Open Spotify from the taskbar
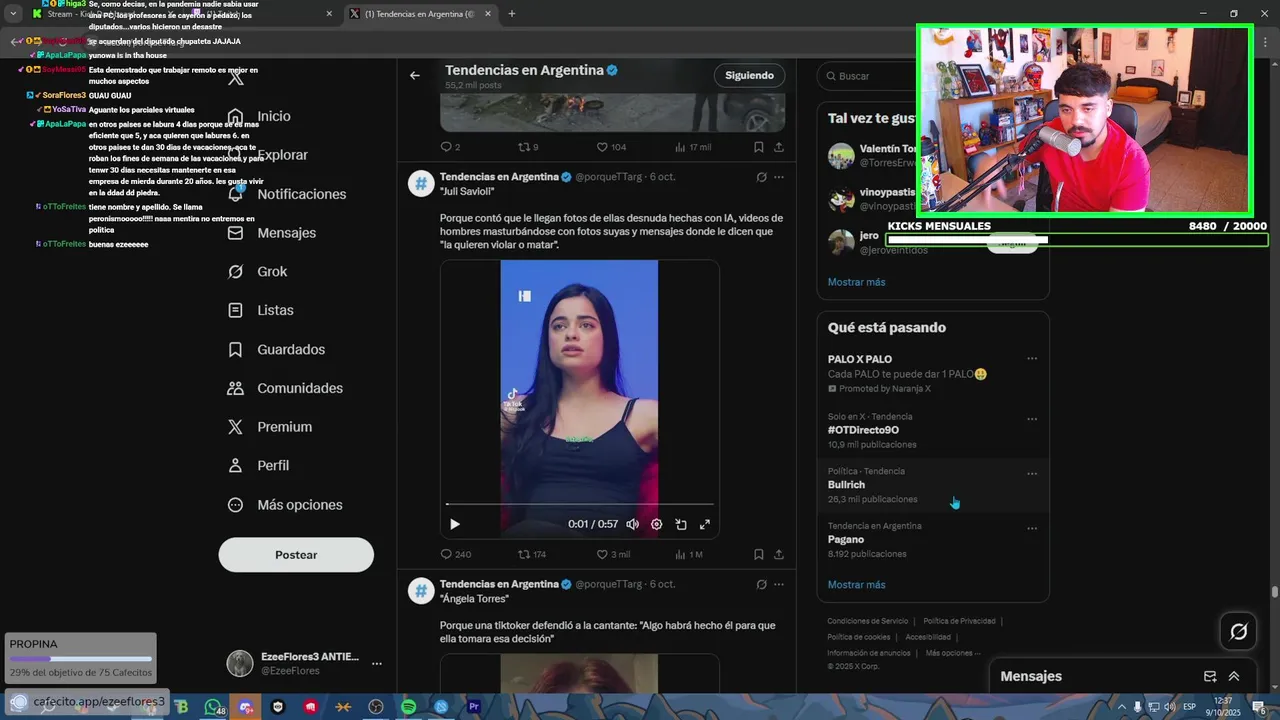This screenshot has height=720, width=1280. (x=409, y=707)
